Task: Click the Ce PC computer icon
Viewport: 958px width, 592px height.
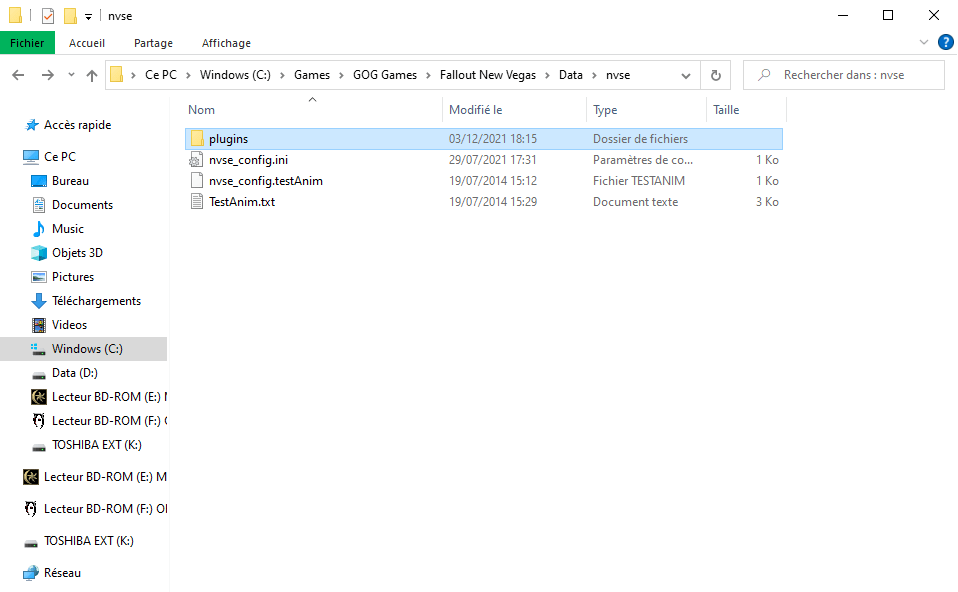Action: 31,157
